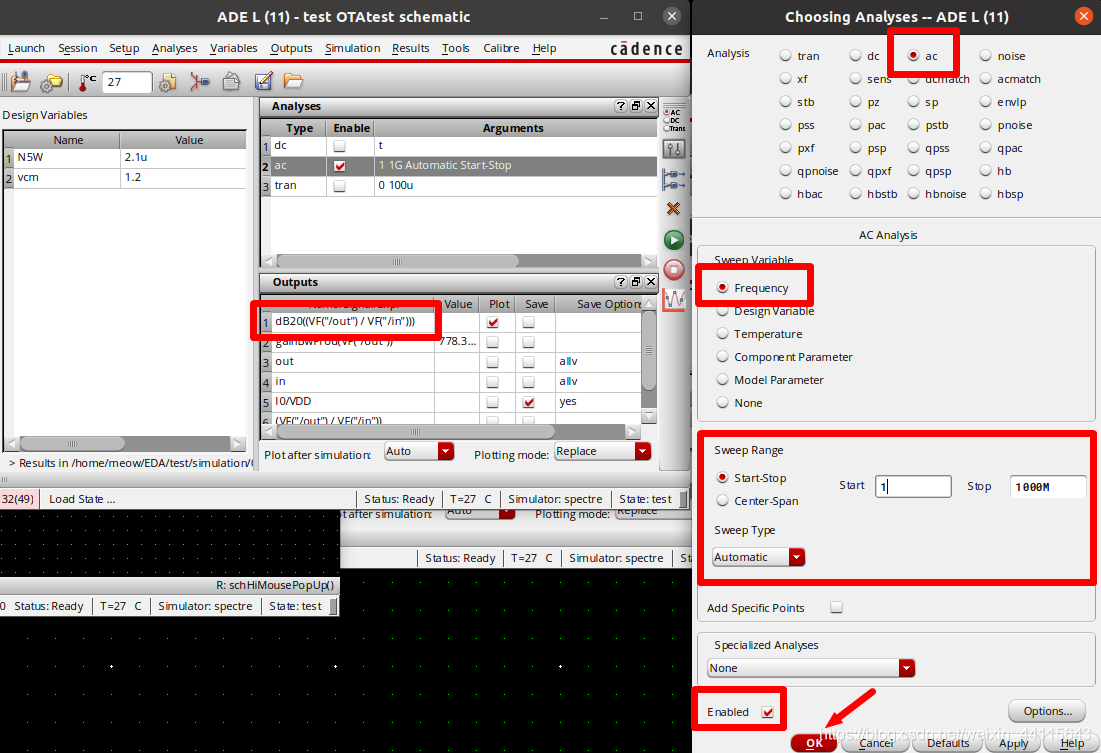1101x753 pixels.
Task: Start simulation with green play button
Action: tap(673, 240)
